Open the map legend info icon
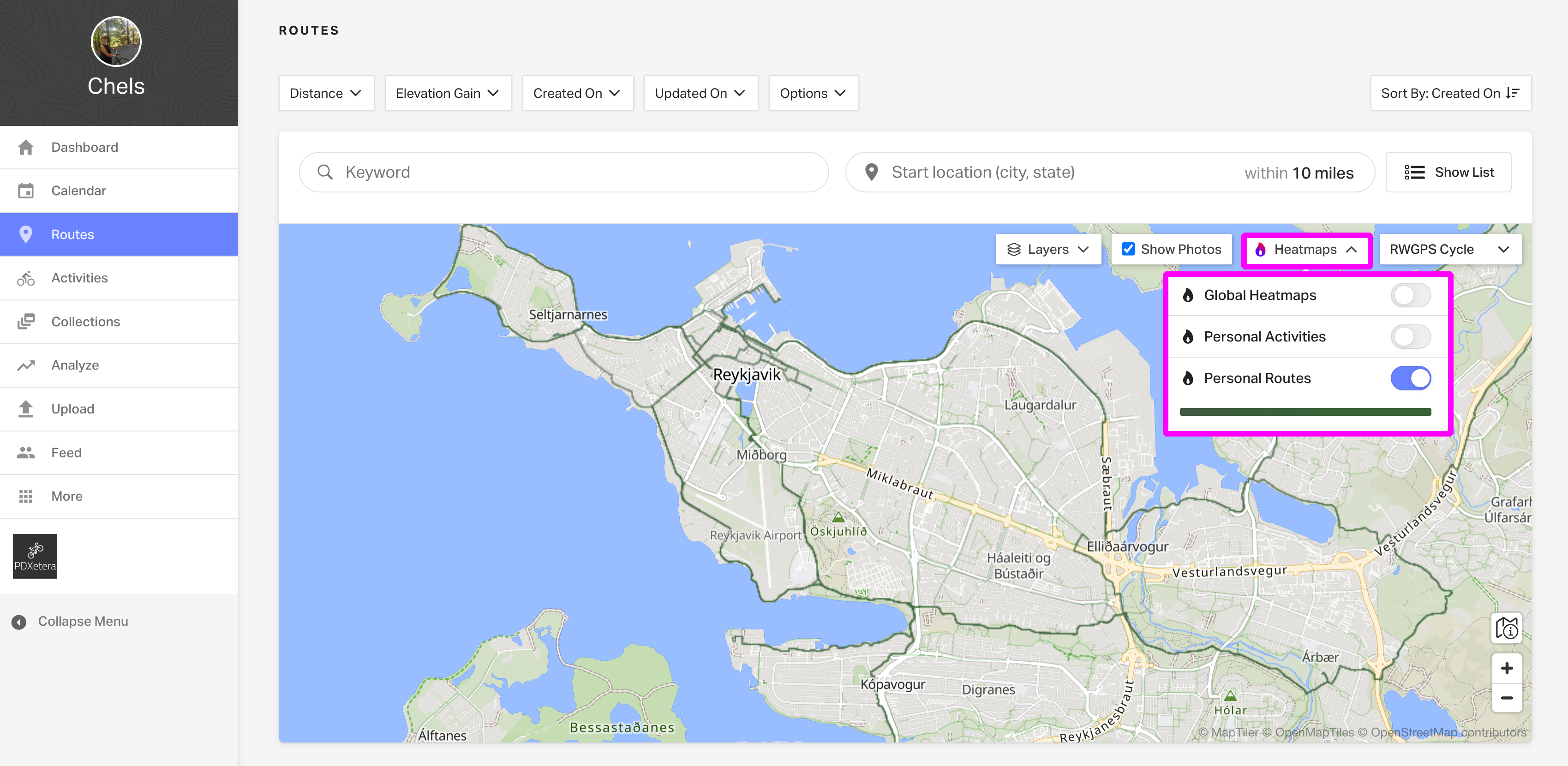This screenshot has height=766, width=1568. (1506, 628)
